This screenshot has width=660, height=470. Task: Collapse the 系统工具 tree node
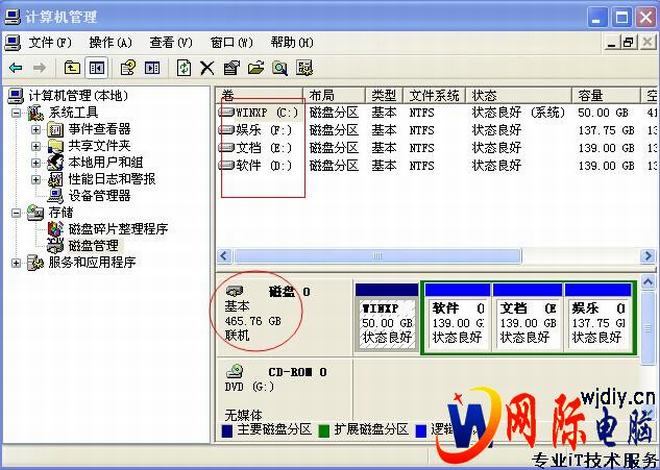(x=18, y=113)
